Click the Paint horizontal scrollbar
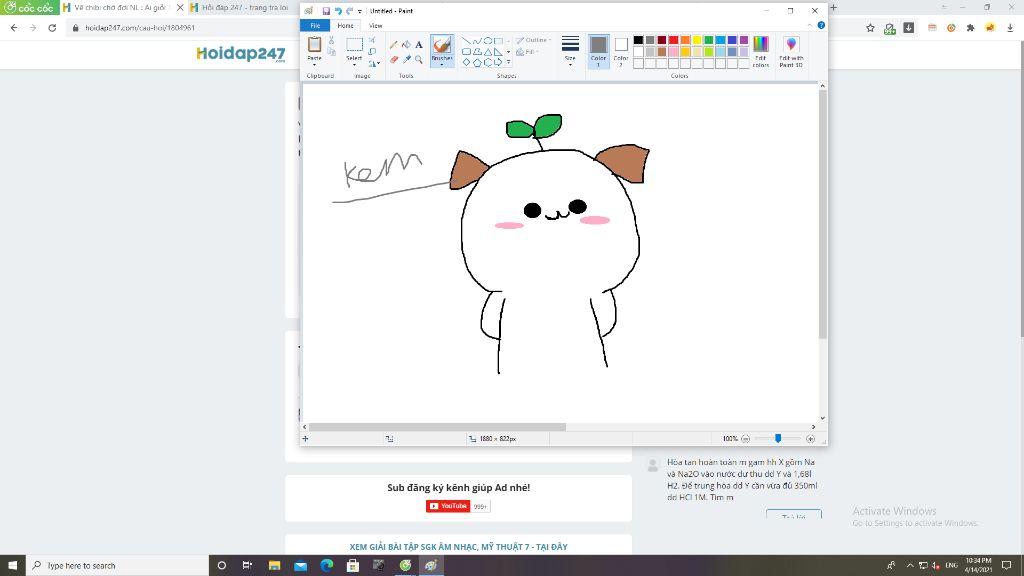The height and width of the screenshot is (576, 1024). point(438,427)
